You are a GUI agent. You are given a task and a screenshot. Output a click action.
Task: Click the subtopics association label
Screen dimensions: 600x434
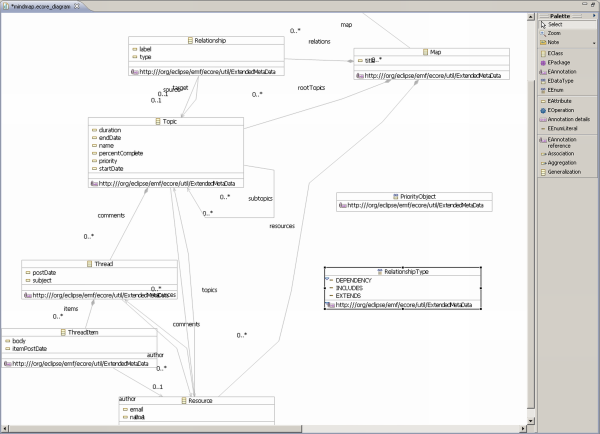pos(260,198)
